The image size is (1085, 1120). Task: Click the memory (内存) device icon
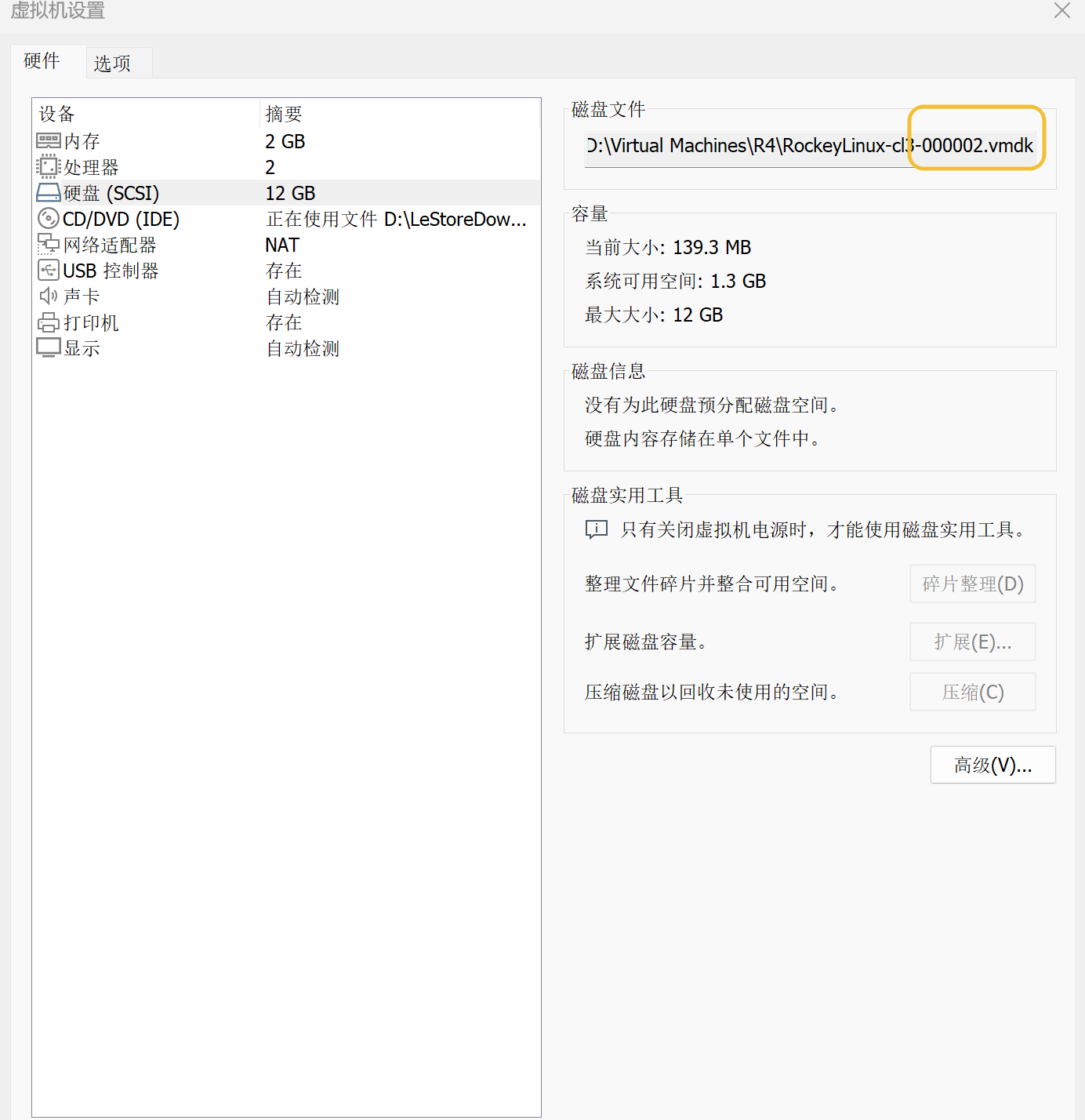point(49,141)
